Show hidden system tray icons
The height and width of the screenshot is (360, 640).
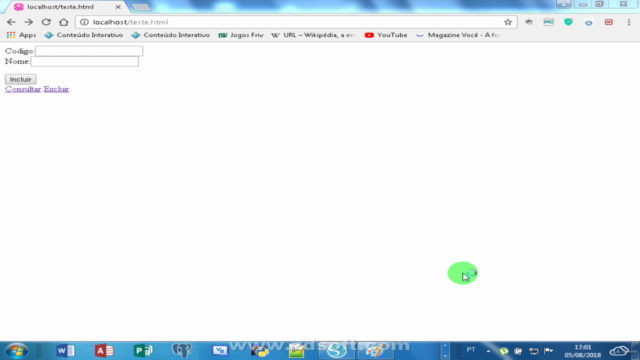488,351
